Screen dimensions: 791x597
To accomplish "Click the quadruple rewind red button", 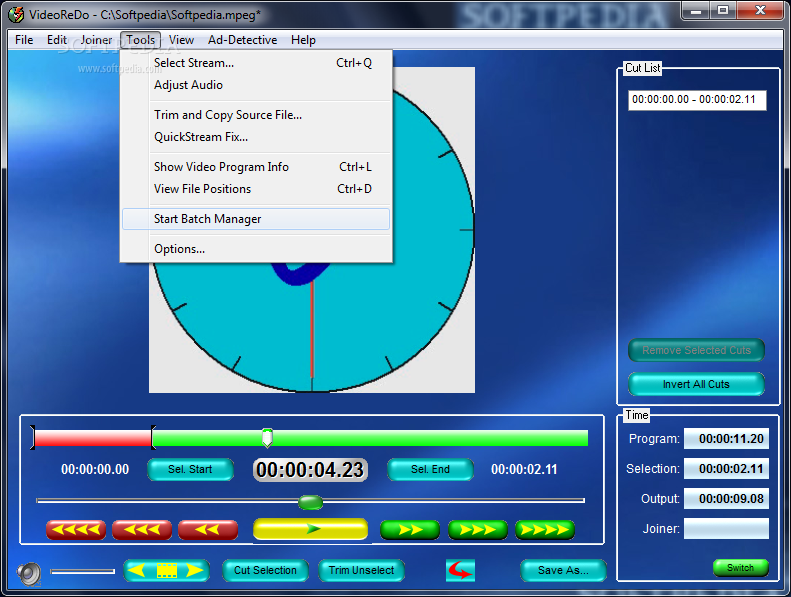I will (x=76, y=530).
